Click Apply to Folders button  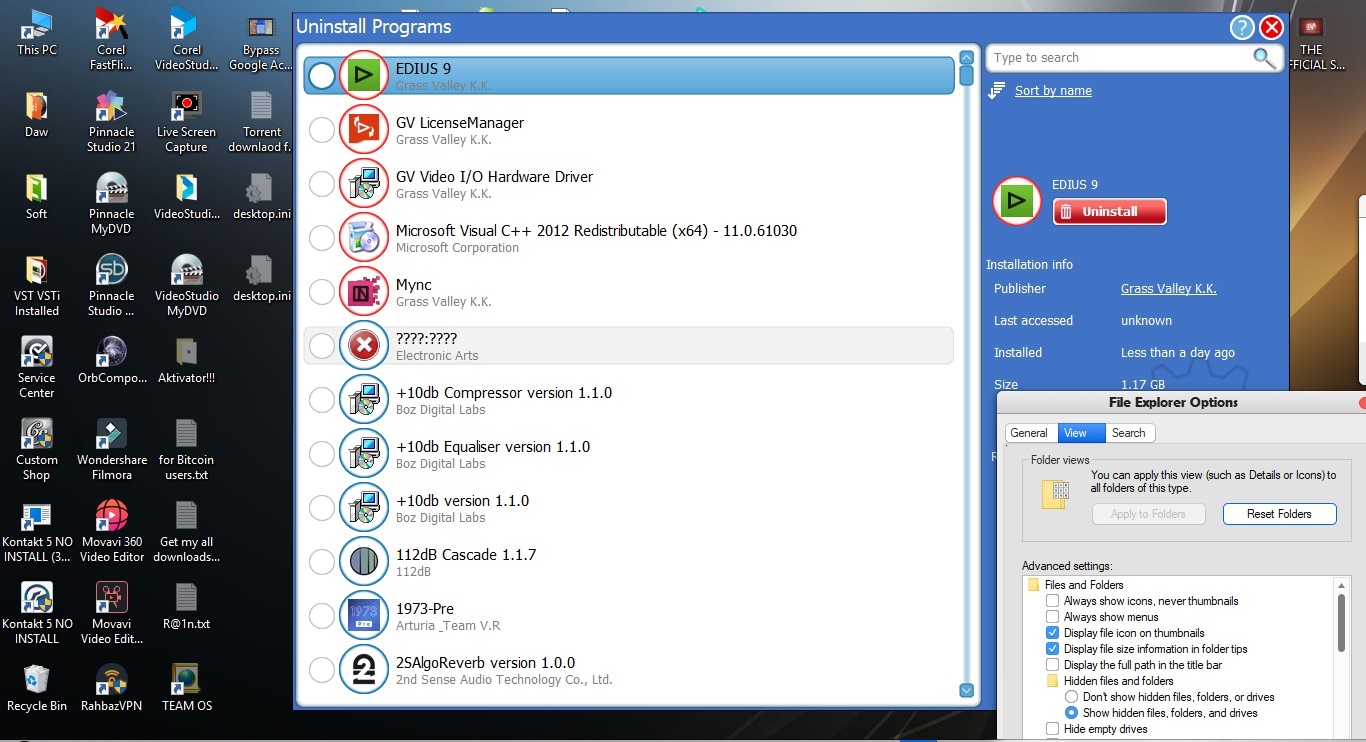coord(1148,514)
